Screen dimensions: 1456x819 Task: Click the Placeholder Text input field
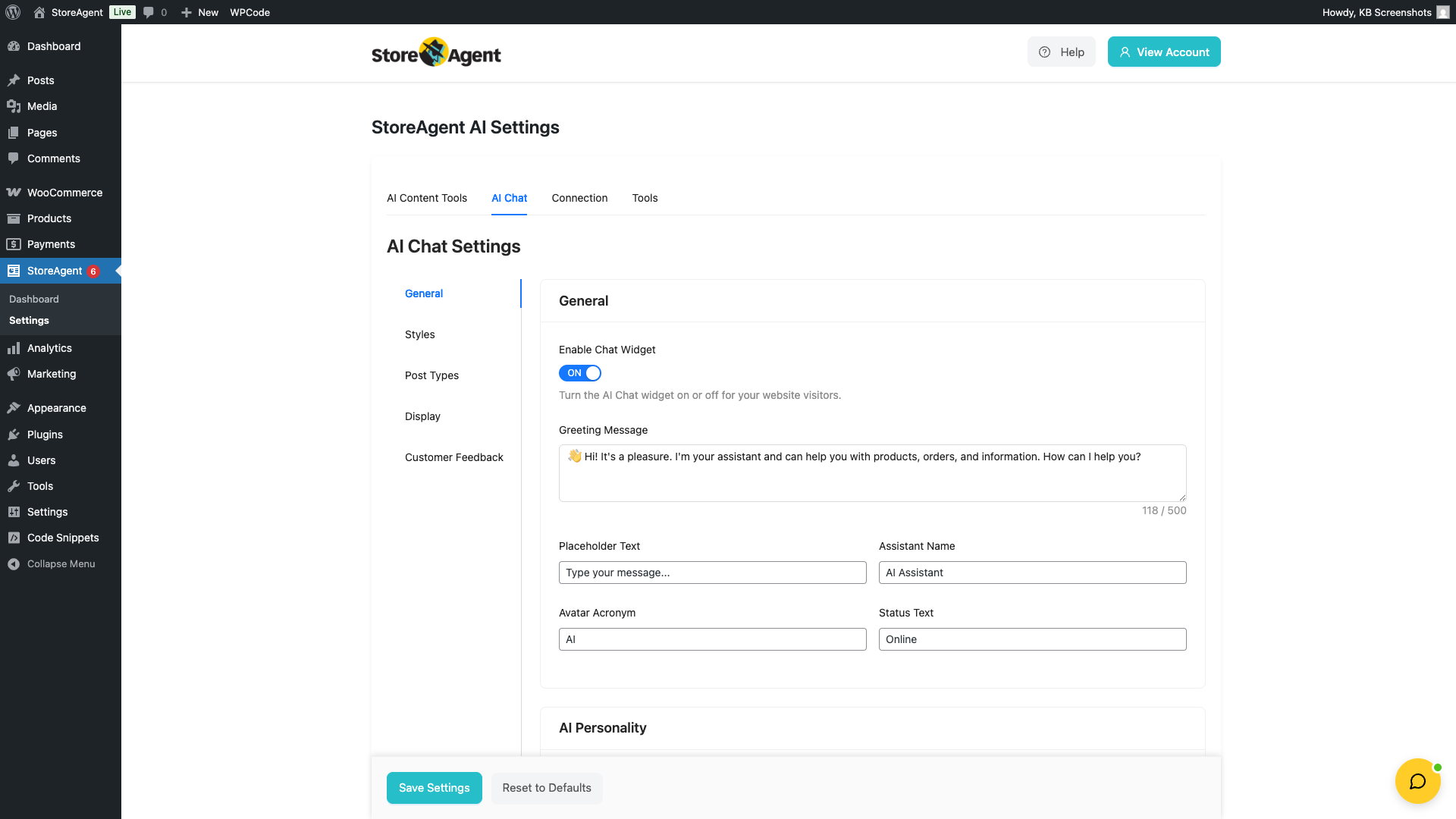(x=713, y=573)
